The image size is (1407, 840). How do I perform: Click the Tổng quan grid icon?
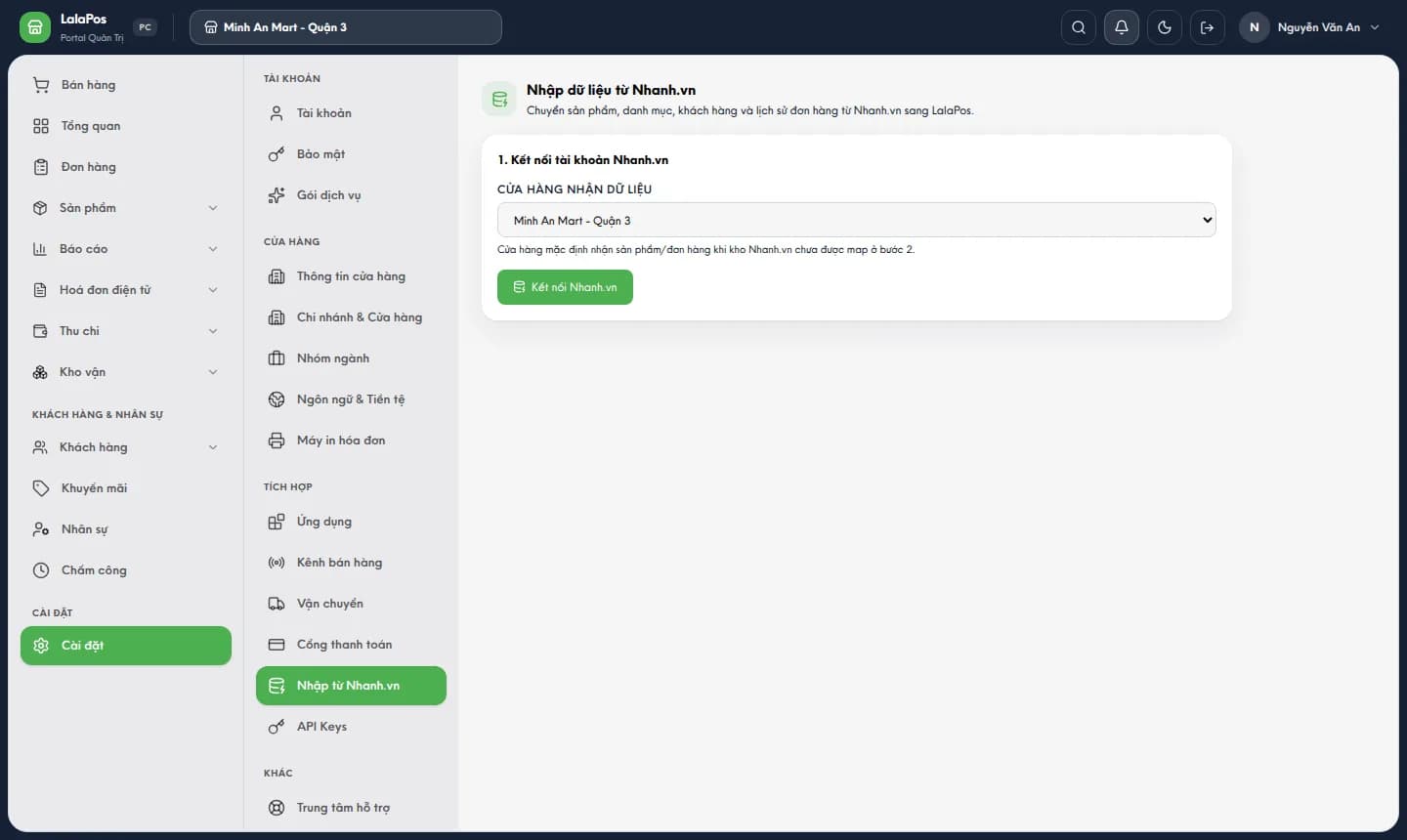pos(41,126)
